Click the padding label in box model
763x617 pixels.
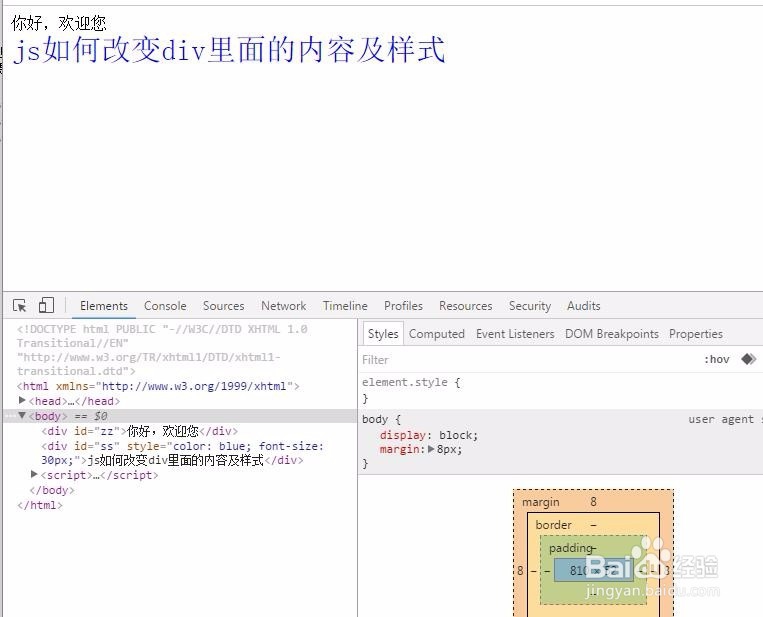click(x=570, y=548)
